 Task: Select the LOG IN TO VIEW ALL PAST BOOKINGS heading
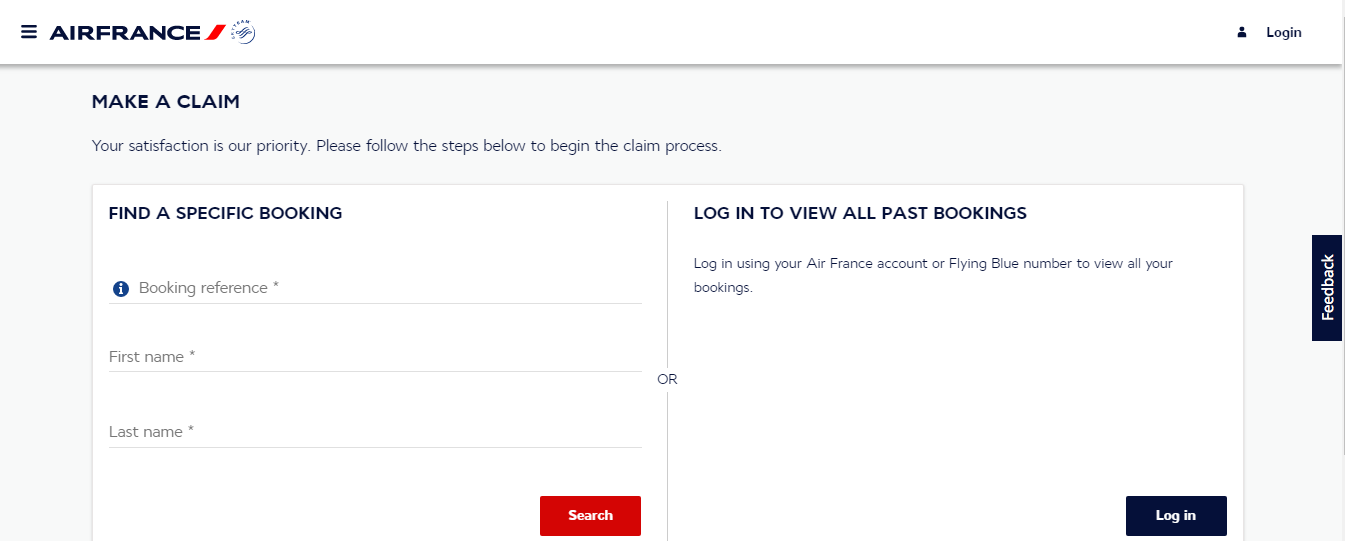pos(860,213)
